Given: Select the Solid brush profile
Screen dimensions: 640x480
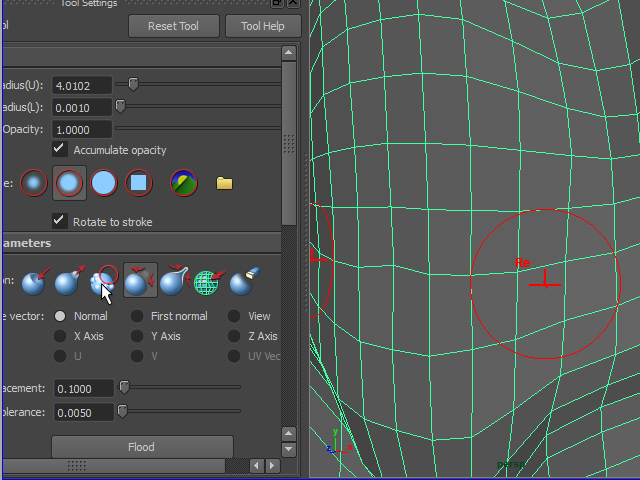Looking at the screenshot, I should 104,183.
